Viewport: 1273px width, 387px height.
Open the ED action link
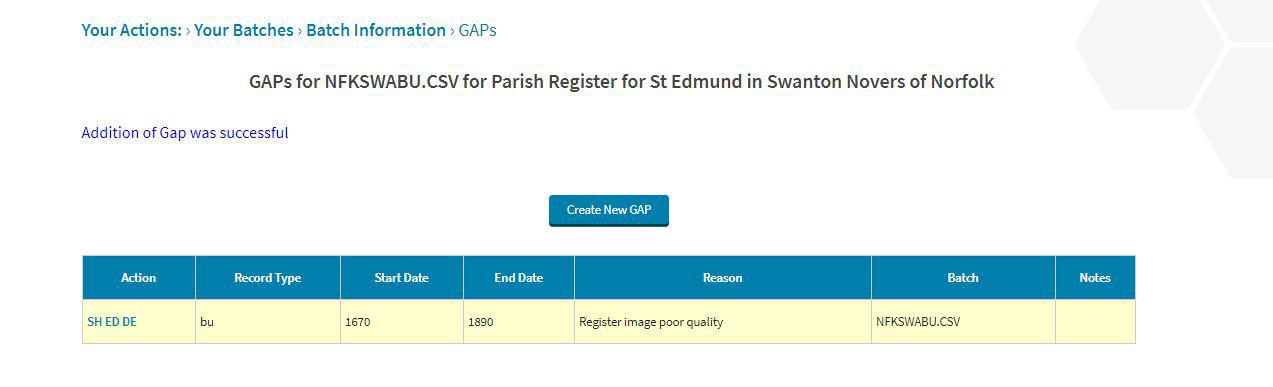coord(112,322)
